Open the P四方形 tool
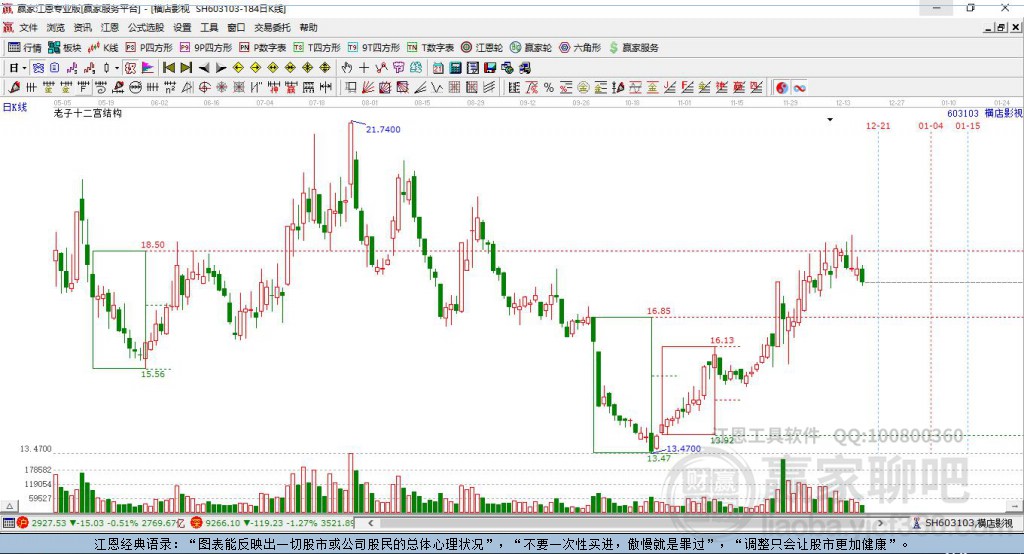Image resolution: width=1024 pixels, height=554 pixels. coord(149,48)
